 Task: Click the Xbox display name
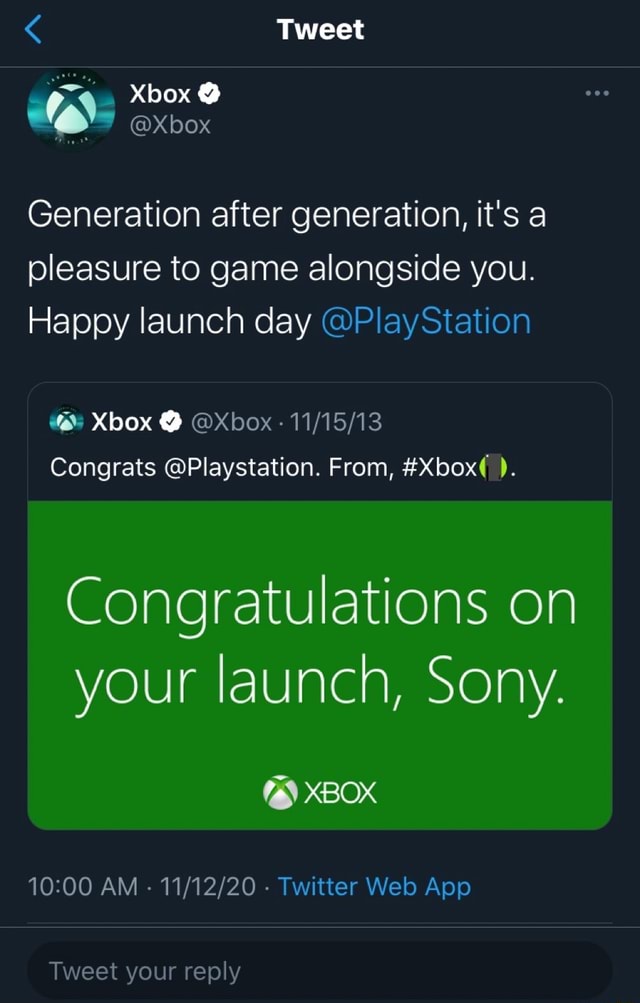click(x=158, y=93)
